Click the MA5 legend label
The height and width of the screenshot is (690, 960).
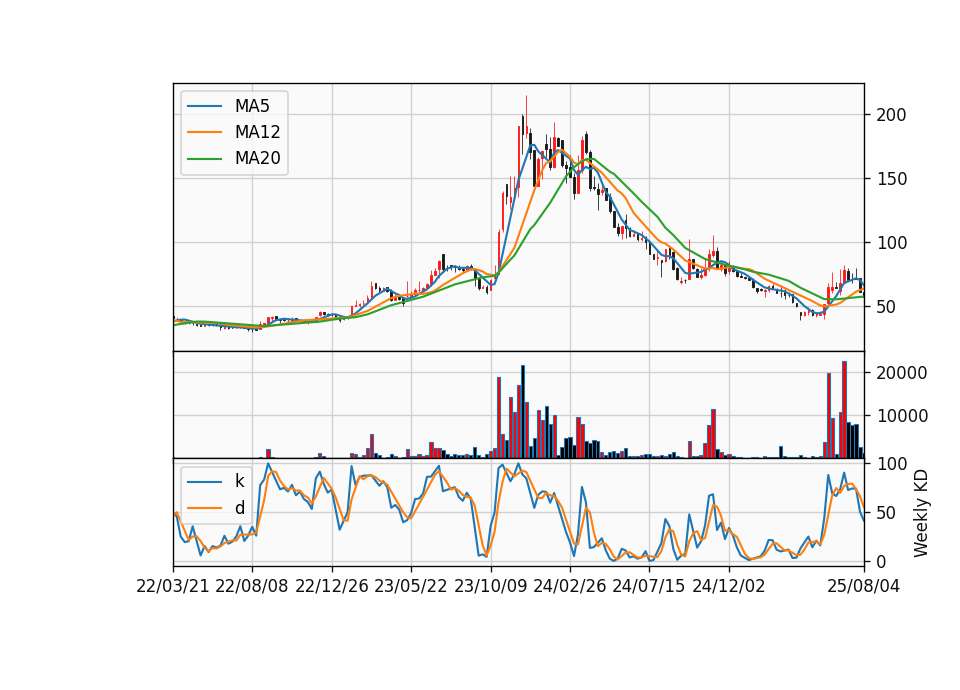[x=252, y=106]
